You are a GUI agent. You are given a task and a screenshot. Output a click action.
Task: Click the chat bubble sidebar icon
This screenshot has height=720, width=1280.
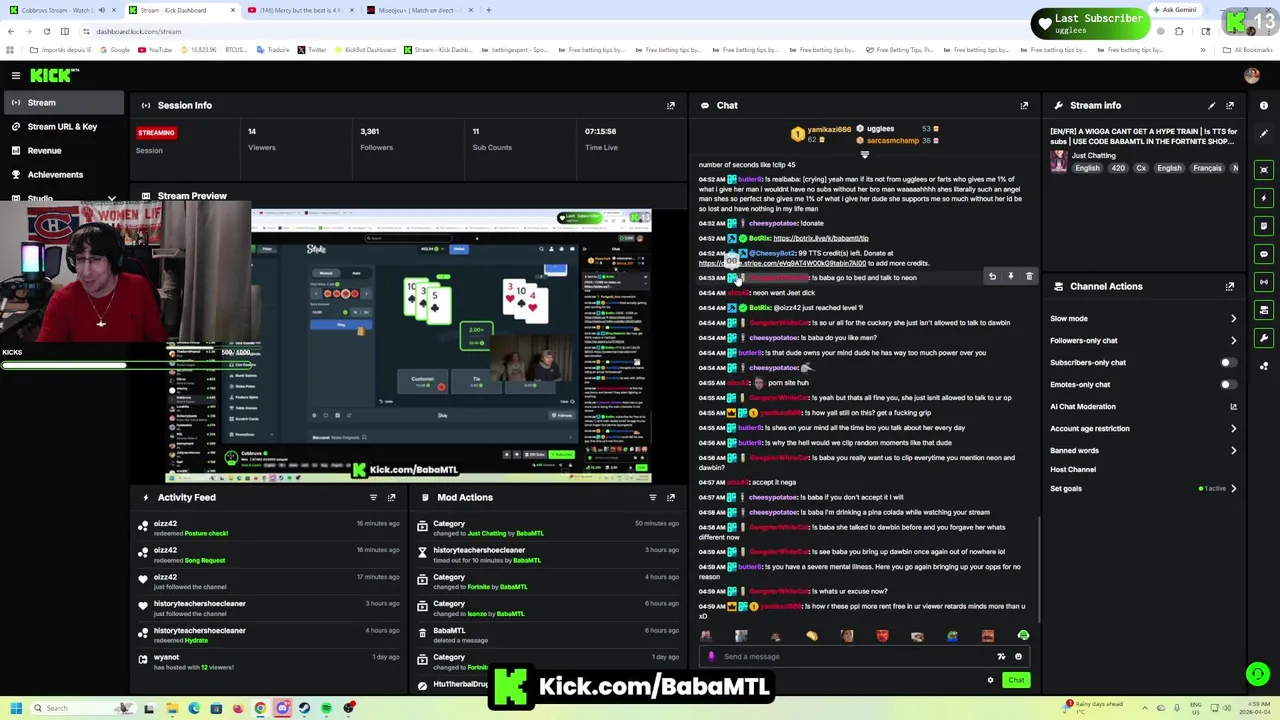click(x=1264, y=254)
